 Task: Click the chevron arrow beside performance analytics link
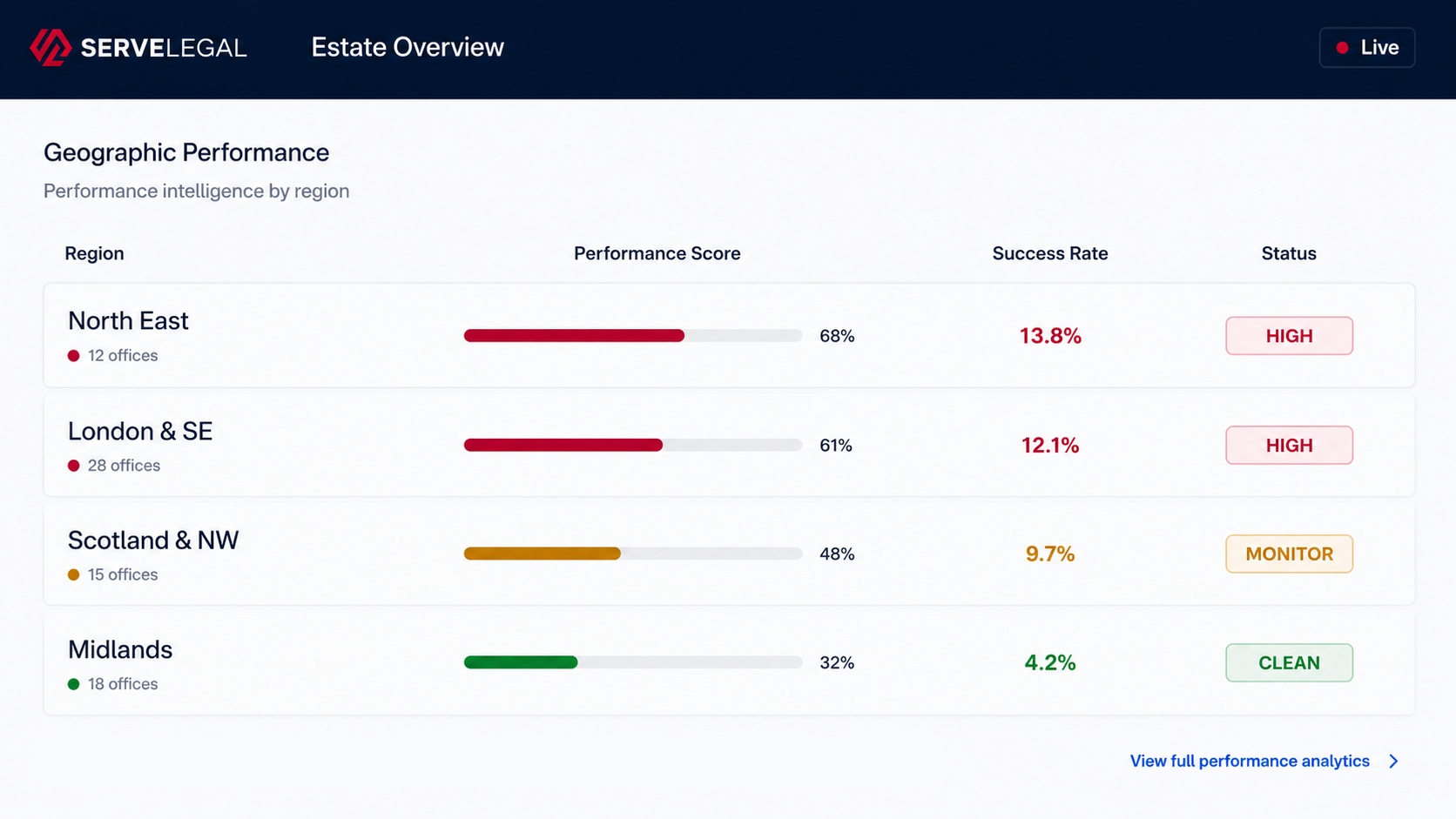pyautogui.click(x=1393, y=762)
